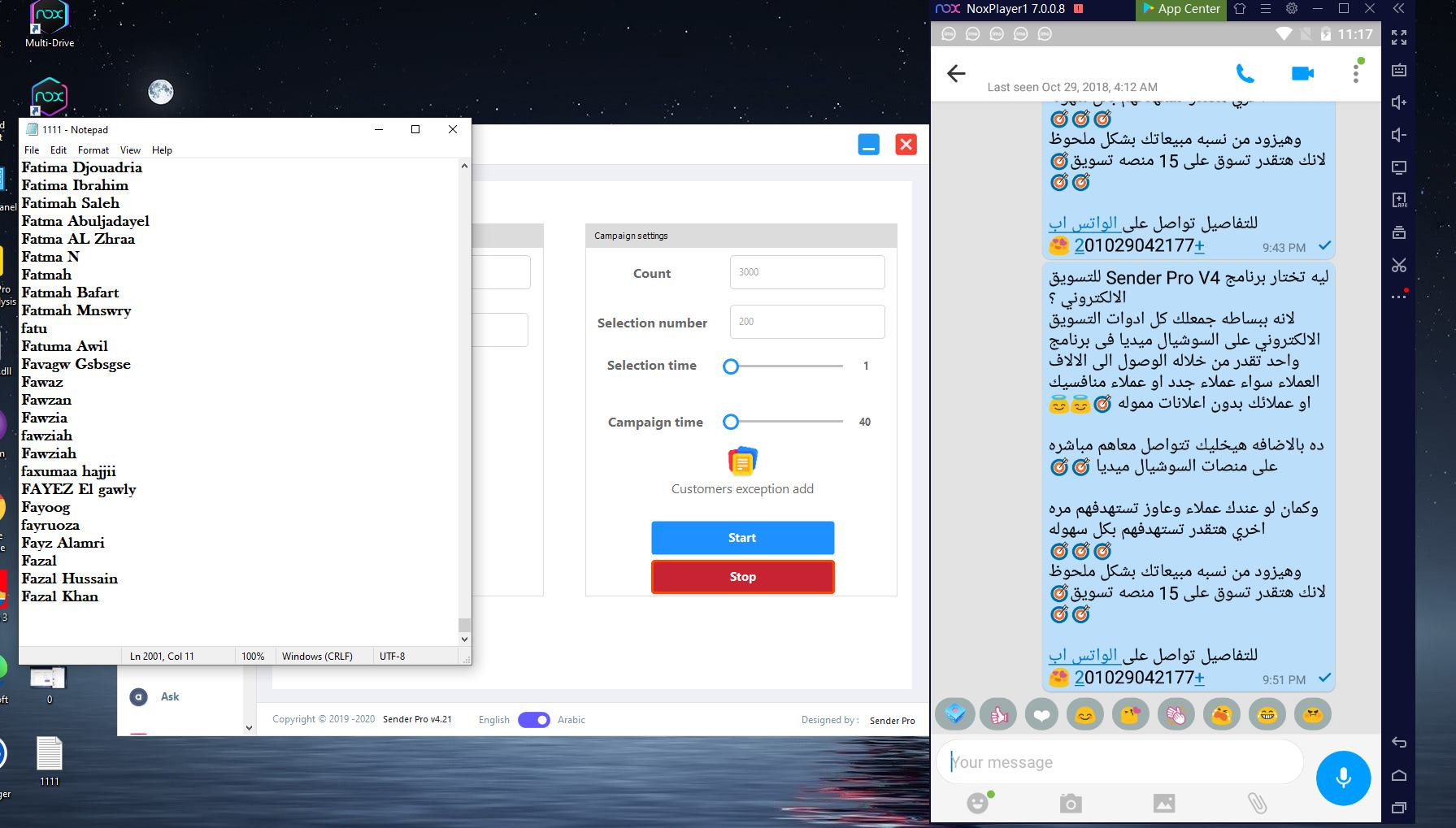Click the line 'Fatima Djouadria' in Notepad
This screenshot has width=1456, height=828.
[82, 167]
